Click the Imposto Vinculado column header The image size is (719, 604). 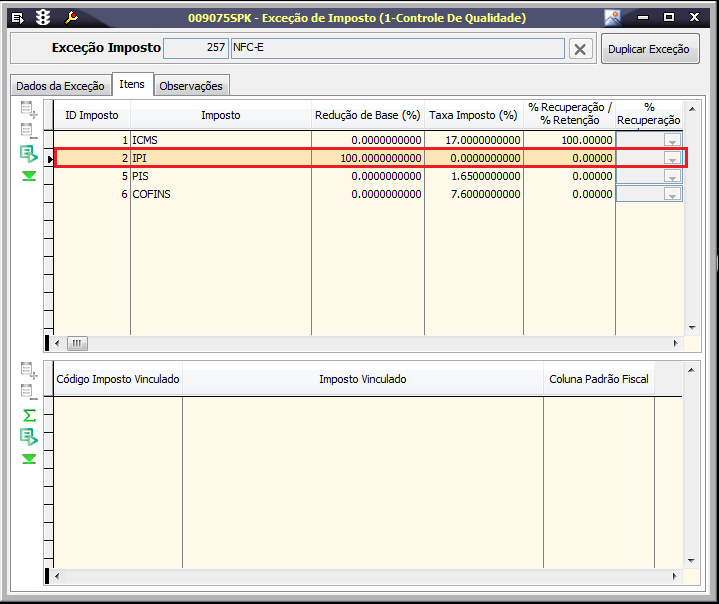(x=363, y=379)
